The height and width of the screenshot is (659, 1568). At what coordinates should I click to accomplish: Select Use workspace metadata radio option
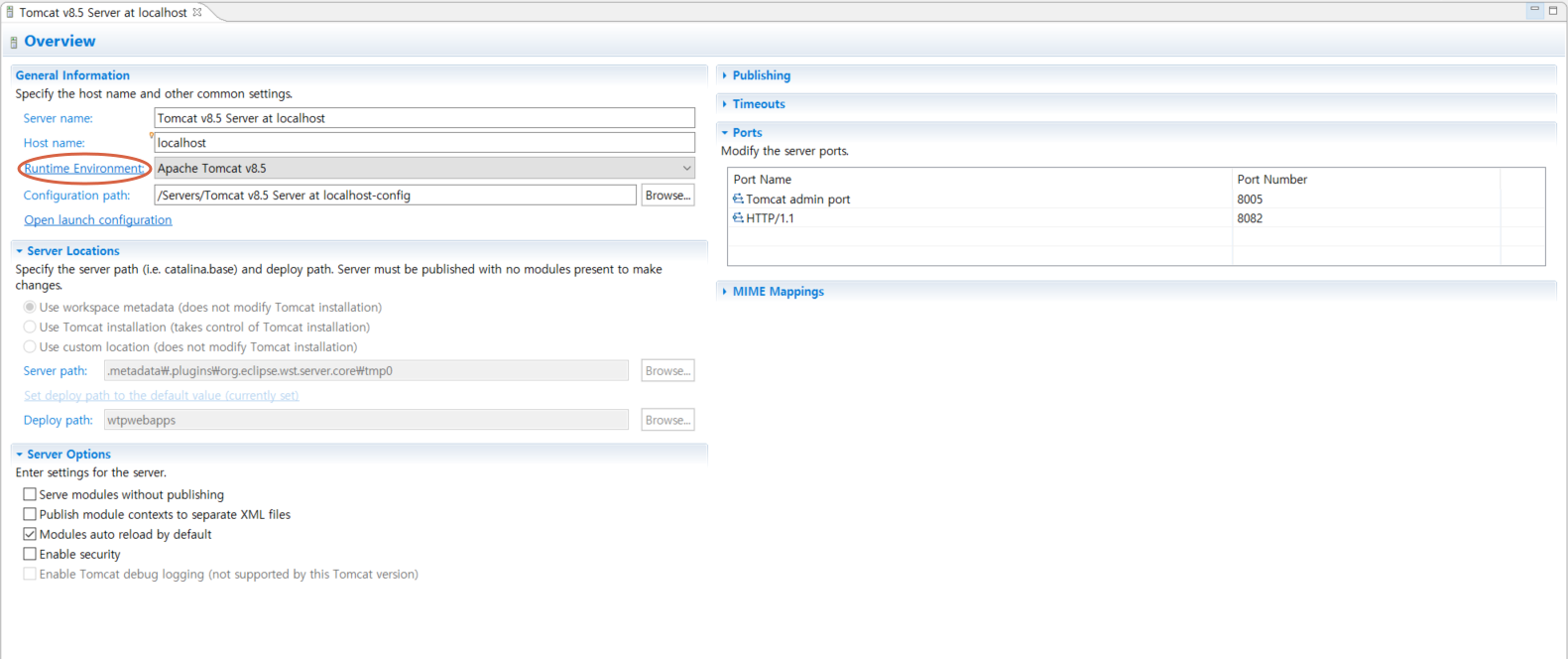(x=30, y=307)
